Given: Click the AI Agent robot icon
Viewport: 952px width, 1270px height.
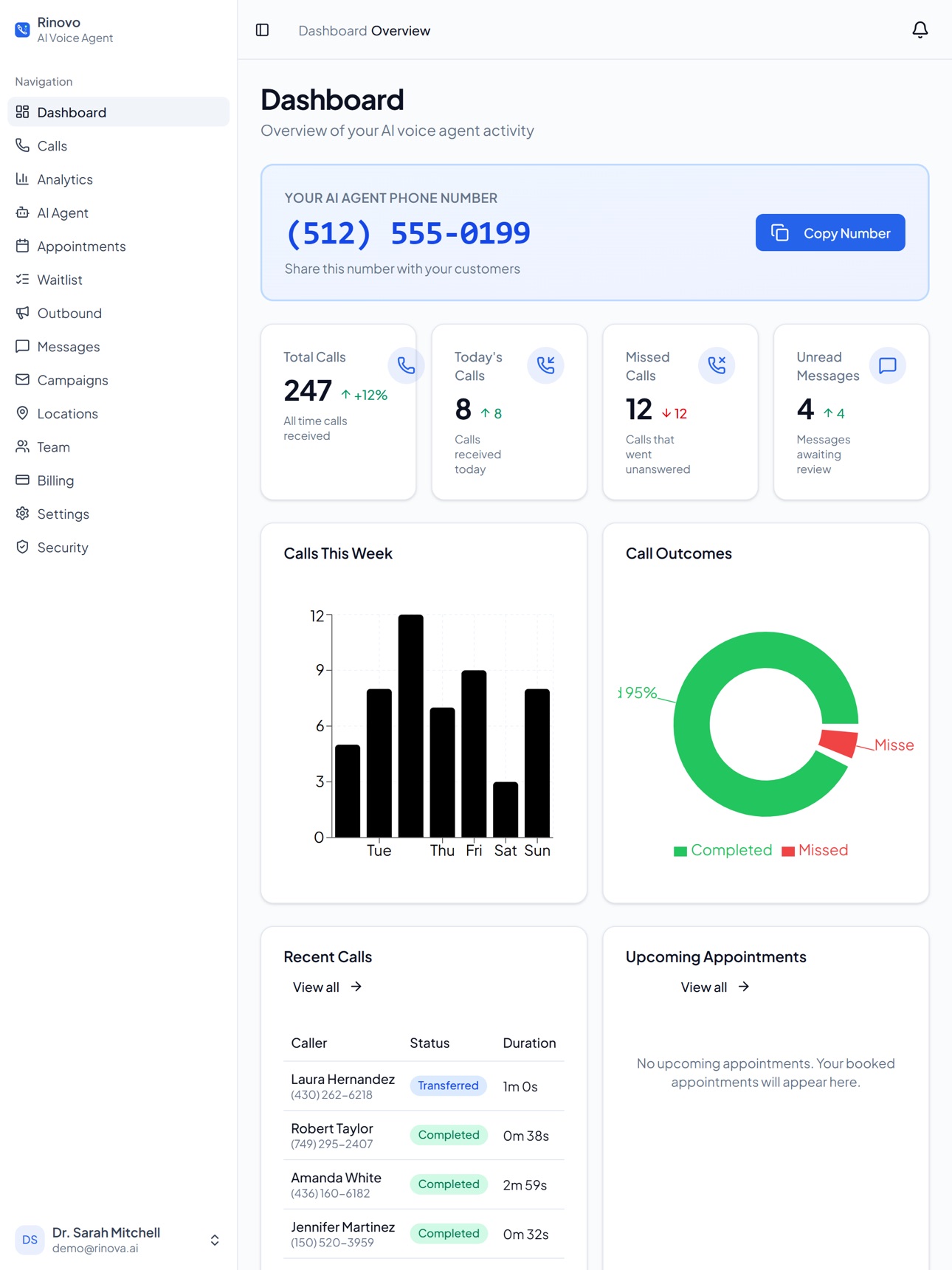Looking at the screenshot, I should 23,213.
